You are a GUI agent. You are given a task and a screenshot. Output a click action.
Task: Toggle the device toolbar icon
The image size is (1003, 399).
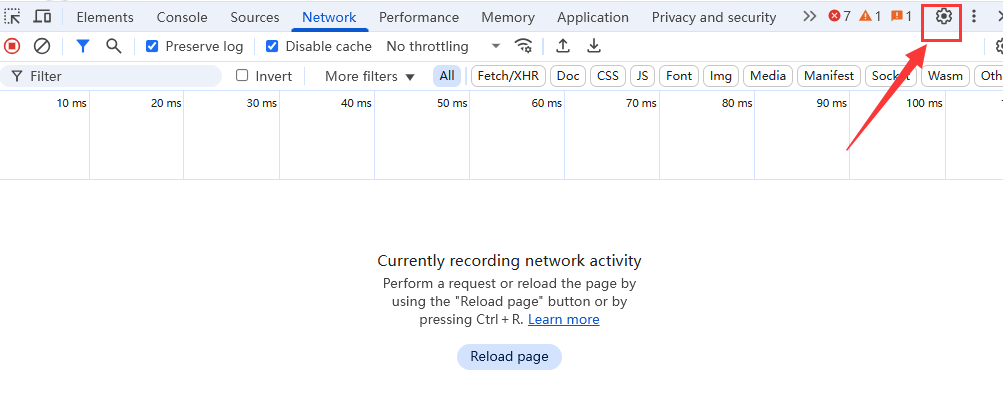(x=43, y=17)
